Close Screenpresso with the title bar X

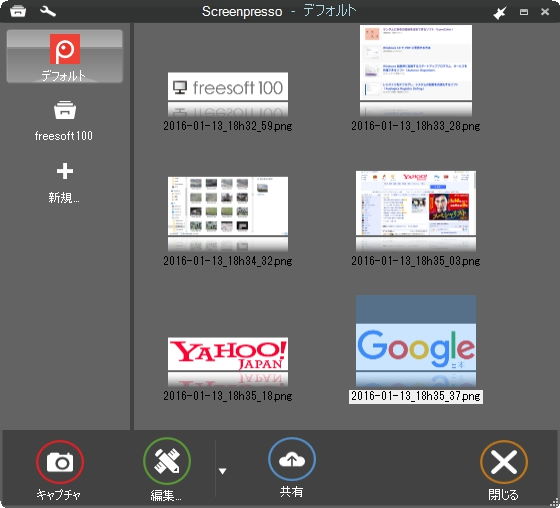(x=545, y=12)
